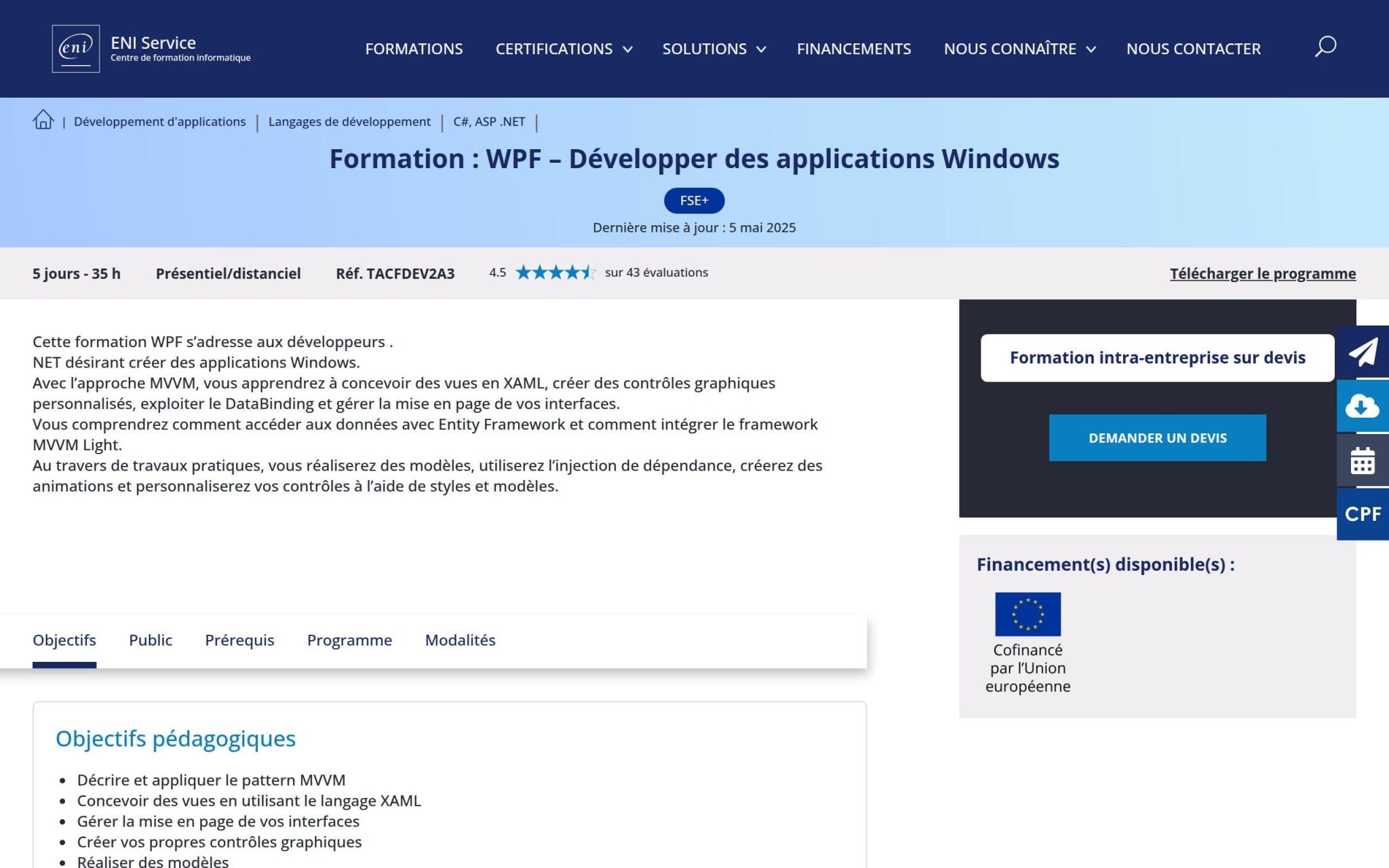Viewport: 1389px width, 868px height.
Task: Click the 4.5 rating value
Action: (497, 273)
